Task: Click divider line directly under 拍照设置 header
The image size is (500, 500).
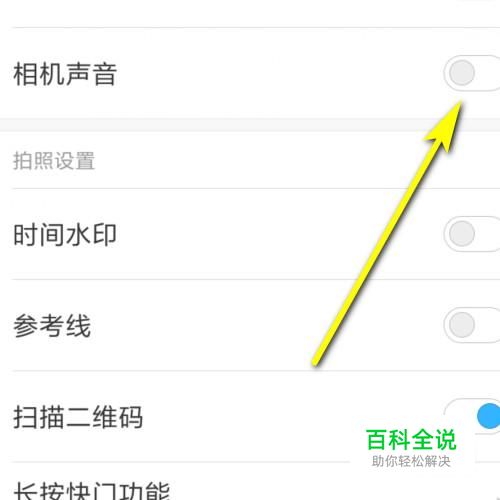Action: 256,188
